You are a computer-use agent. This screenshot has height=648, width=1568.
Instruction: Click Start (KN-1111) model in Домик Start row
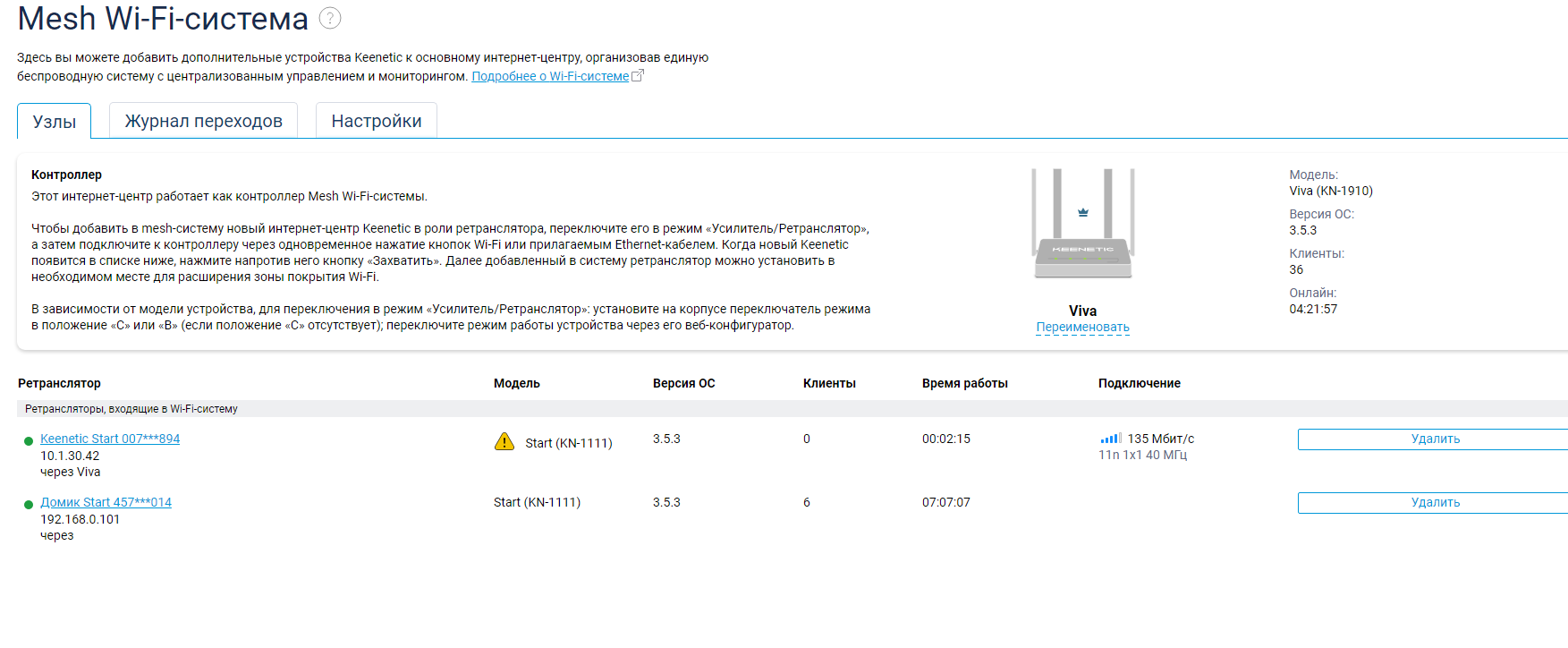pos(537,502)
